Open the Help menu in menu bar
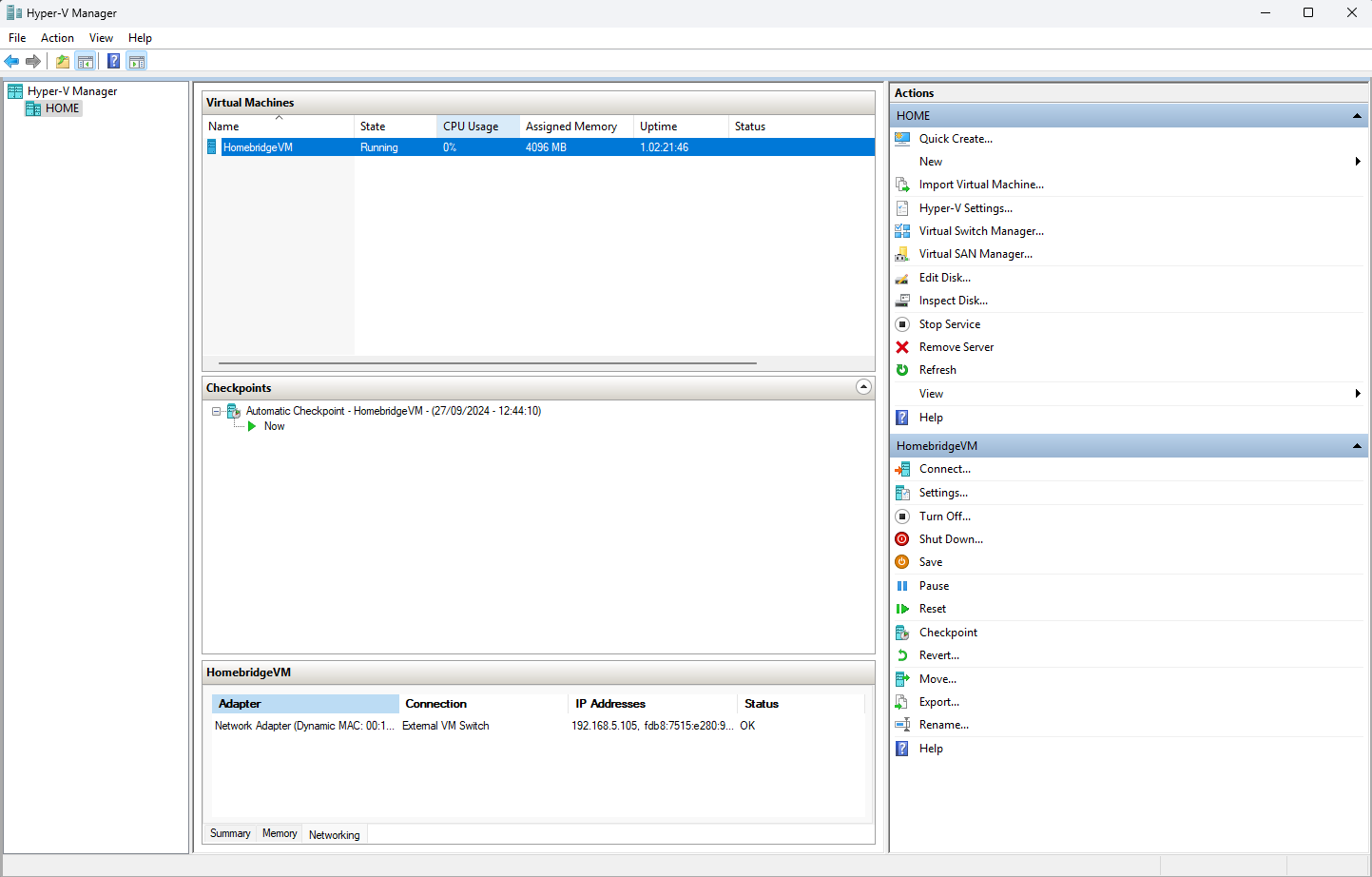The width and height of the screenshot is (1372, 877). coord(140,38)
